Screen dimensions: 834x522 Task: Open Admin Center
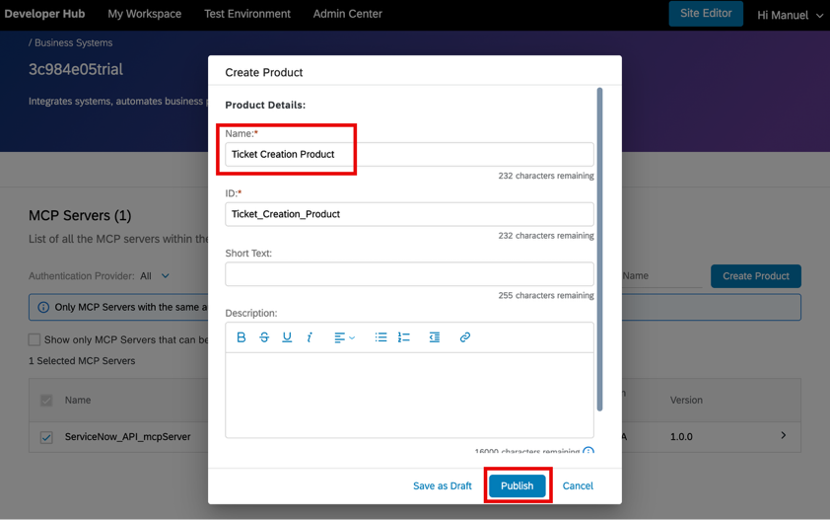tap(347, 14)
